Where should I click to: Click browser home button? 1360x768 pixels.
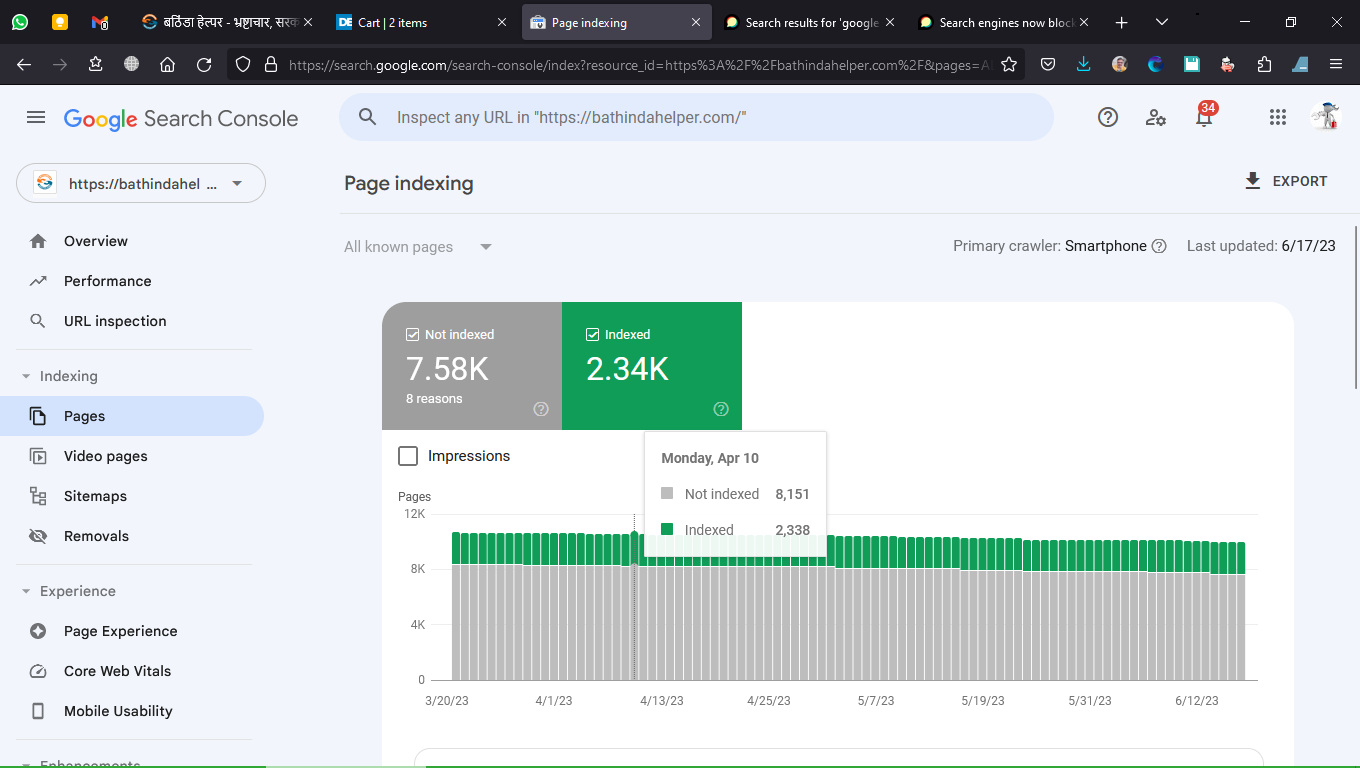tap(168, 64)
